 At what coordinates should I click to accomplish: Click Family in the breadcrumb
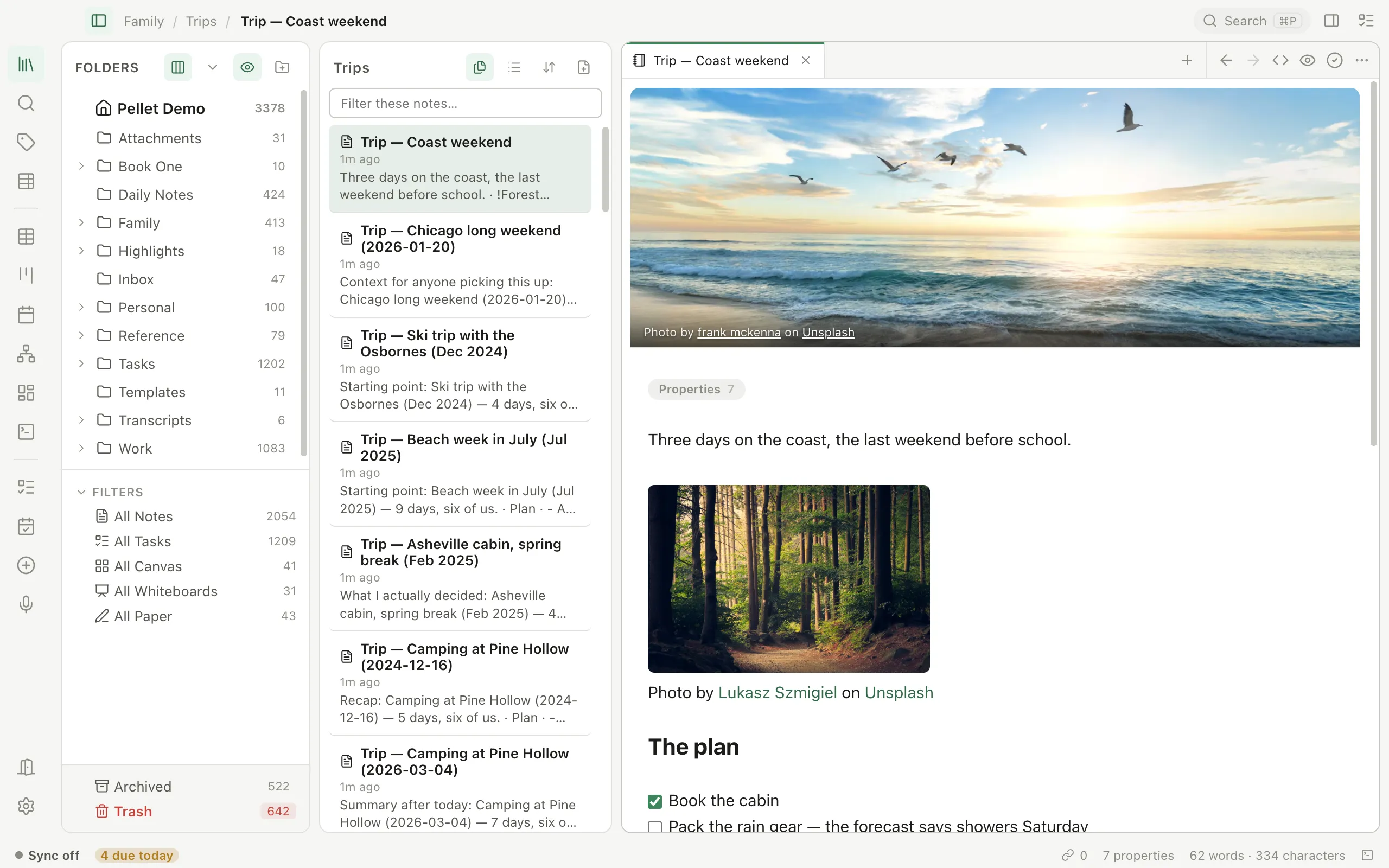[x=143, y=21]
